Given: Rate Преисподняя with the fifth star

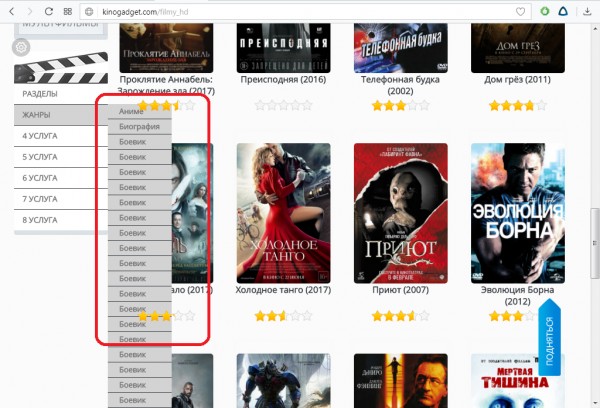Looking at the screenshot, I should 307,105.
